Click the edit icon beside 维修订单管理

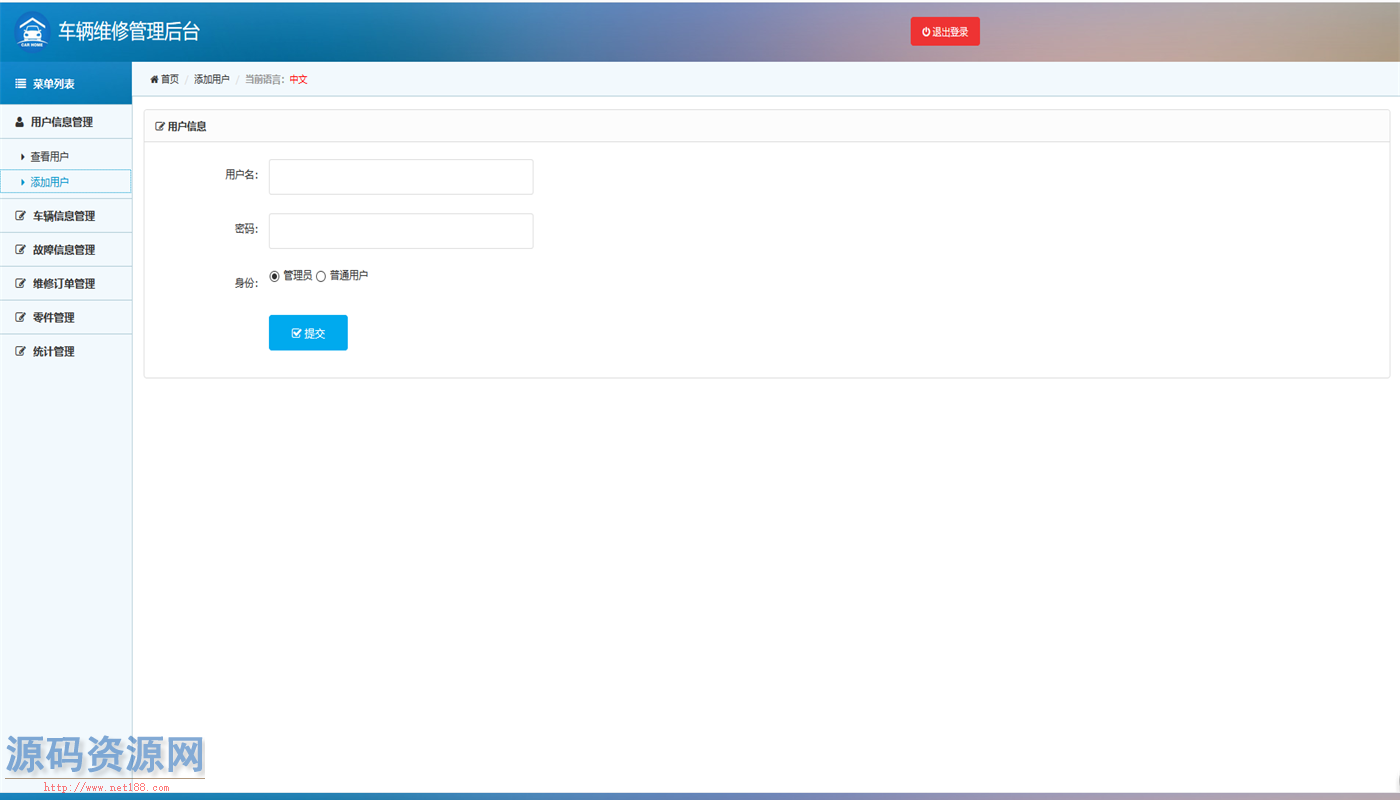(20, 284)
